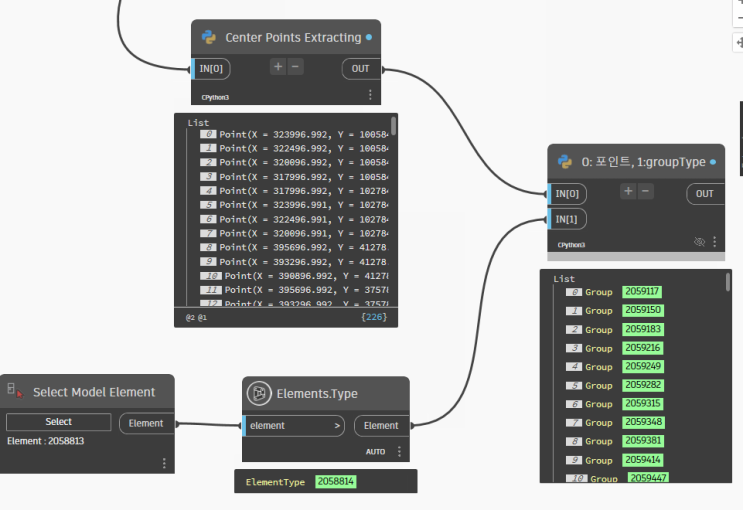Screen dimensions: 743x510
Task: Click the points list preview scrollbar
Action: coord(393,126)
